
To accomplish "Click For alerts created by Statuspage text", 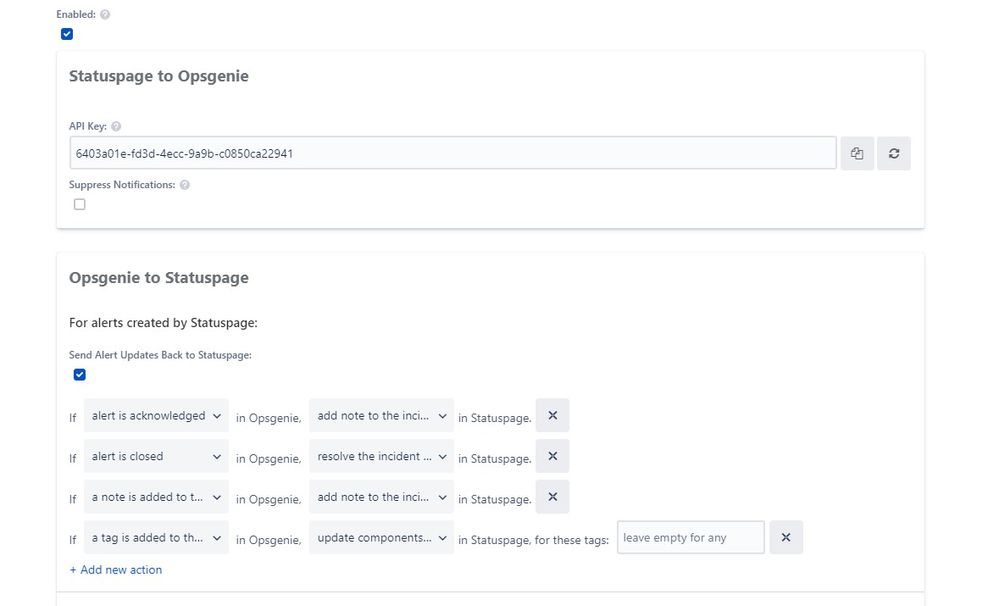I will [163, 323].
